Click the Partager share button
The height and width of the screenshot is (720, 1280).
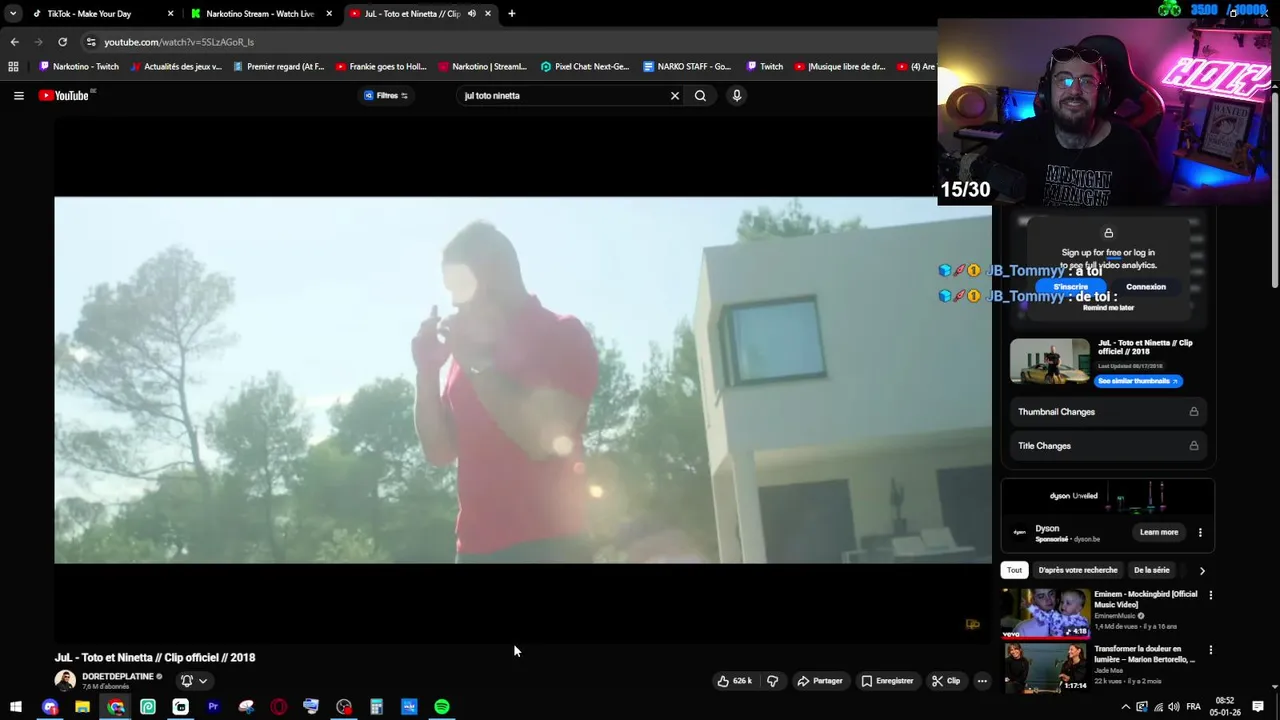pyautogui.click(x=820, y=681)
